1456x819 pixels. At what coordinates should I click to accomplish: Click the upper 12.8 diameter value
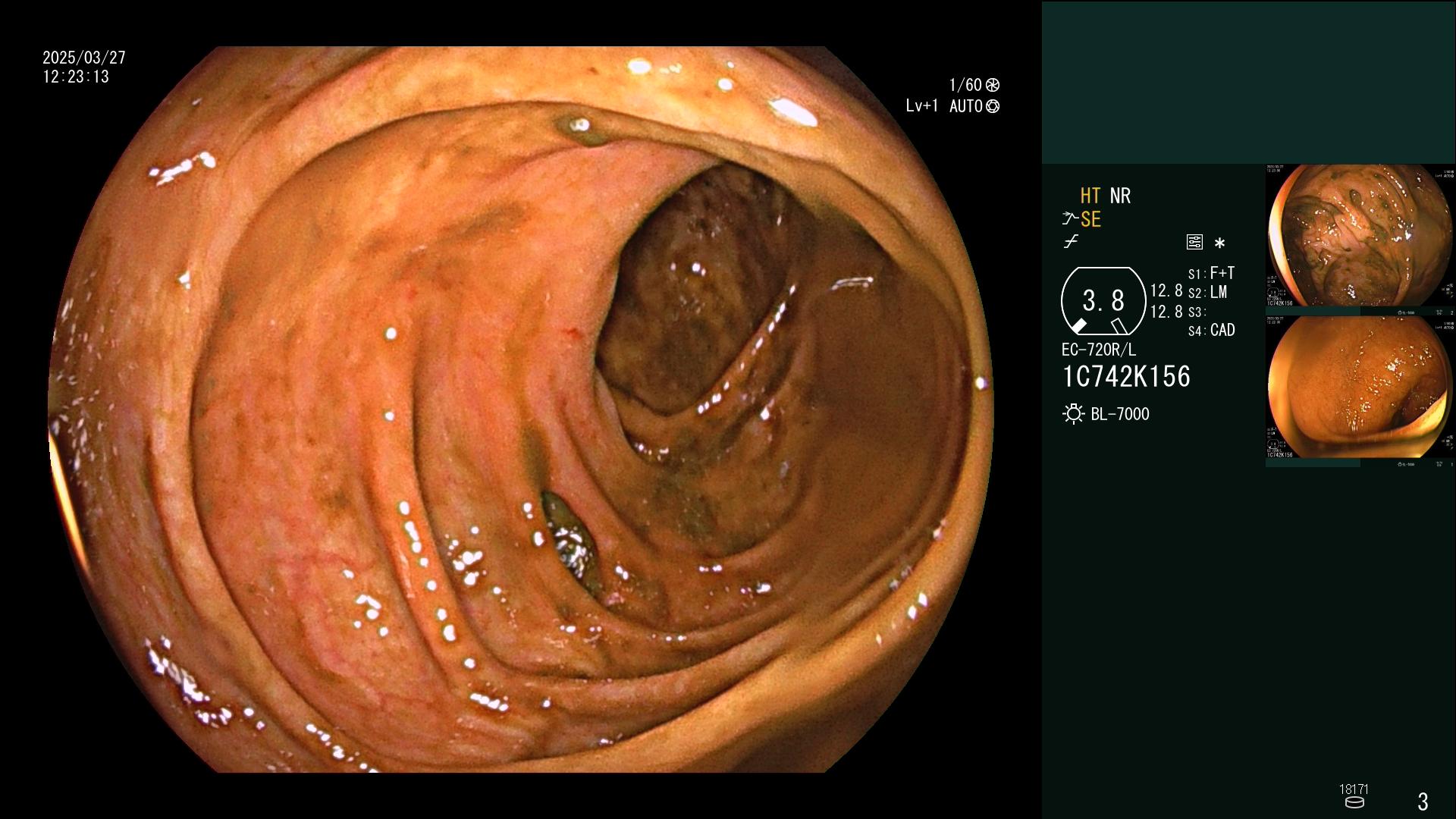coord(1166,291)
